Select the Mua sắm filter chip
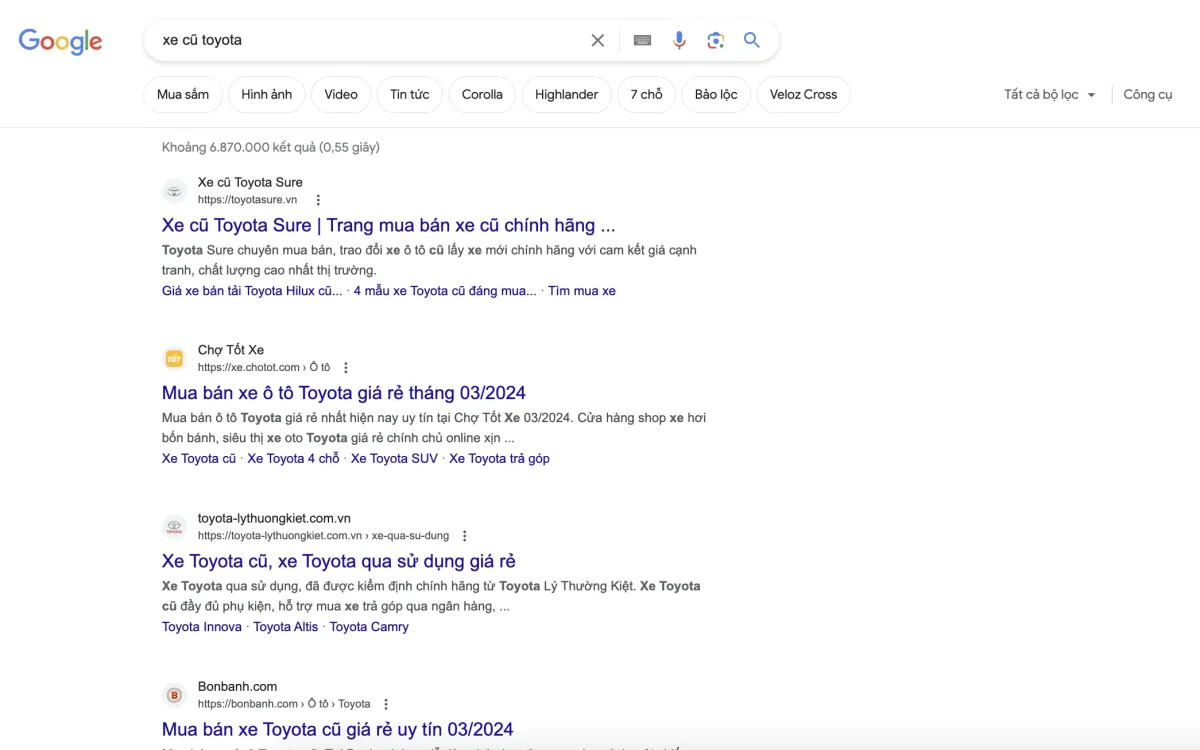 (183, 94)
